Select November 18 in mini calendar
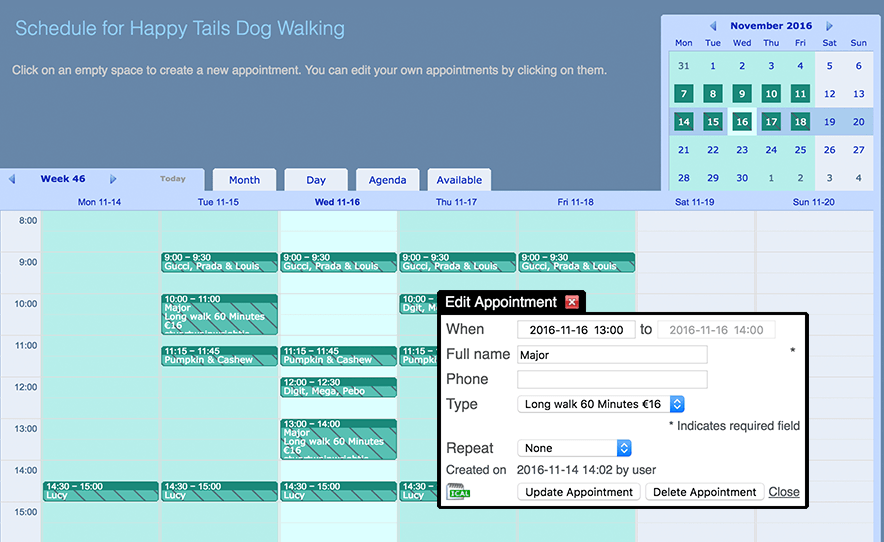884x542 pixels. (x=800, y=122)
